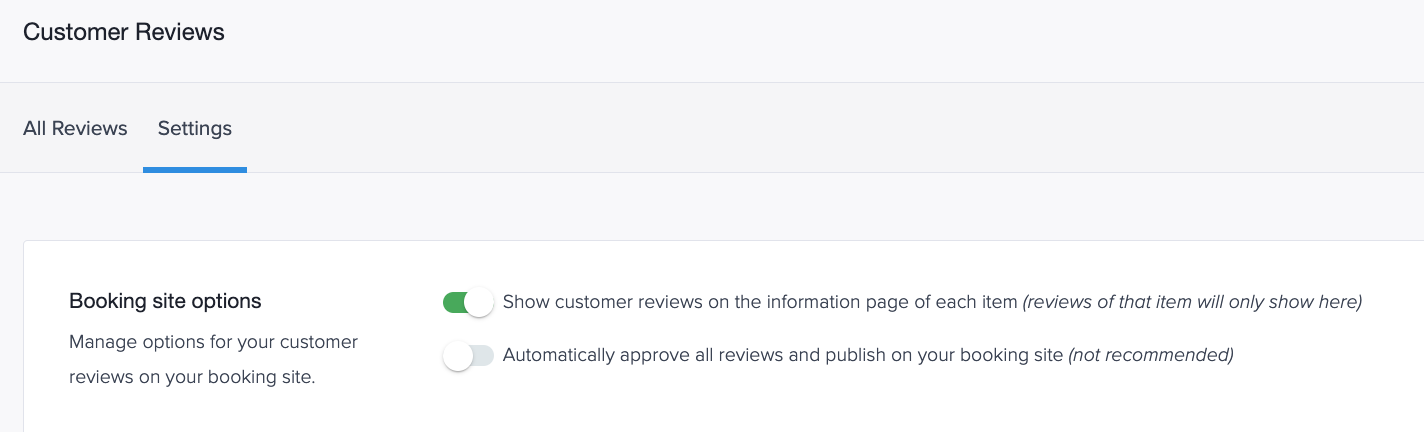This screenshot has width=1424, height=432.
Task: Open the Settings tab
Action: pyautogui.click(x=195, y=128)
